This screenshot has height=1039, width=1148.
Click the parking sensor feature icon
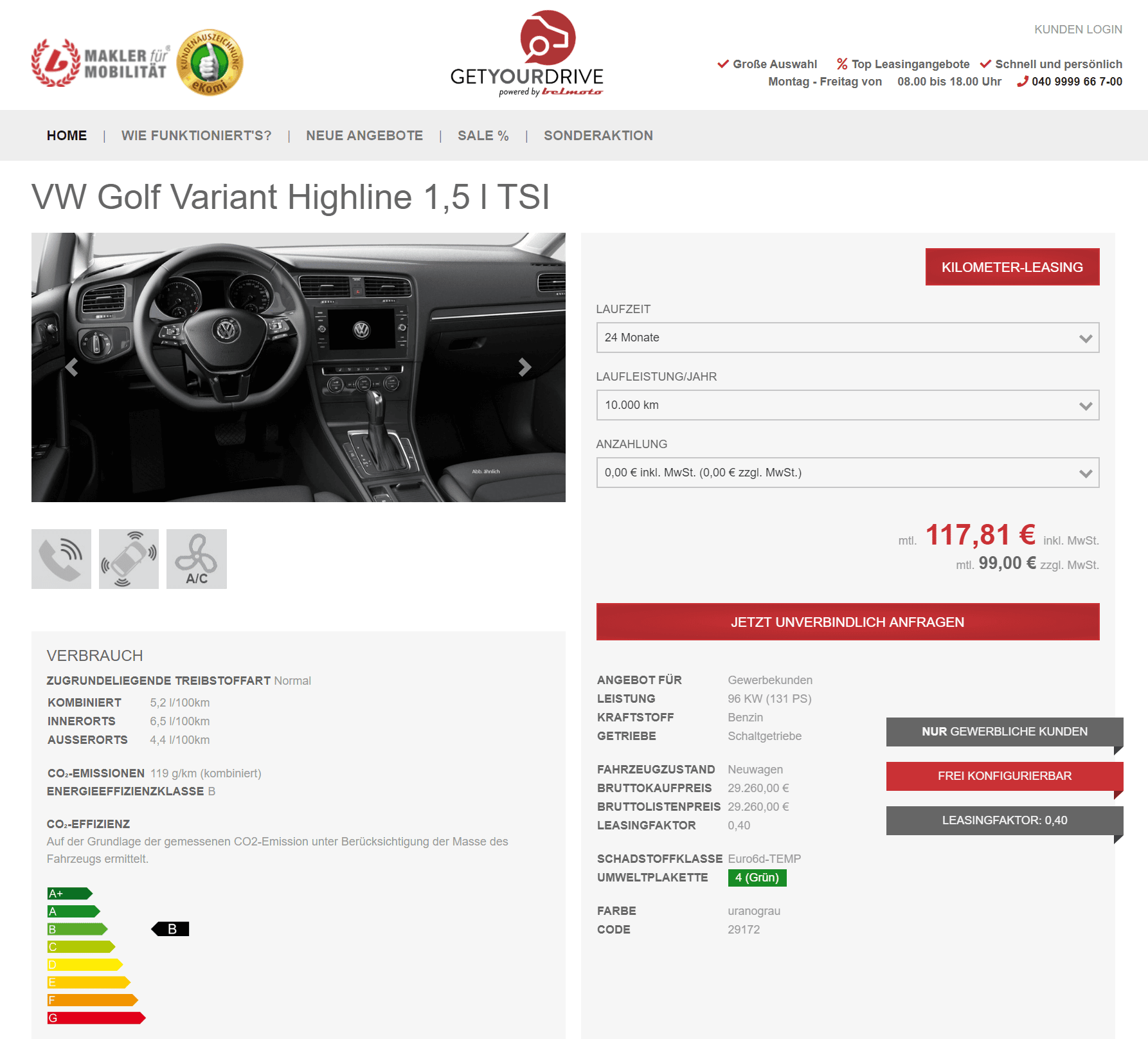point(129,559)
